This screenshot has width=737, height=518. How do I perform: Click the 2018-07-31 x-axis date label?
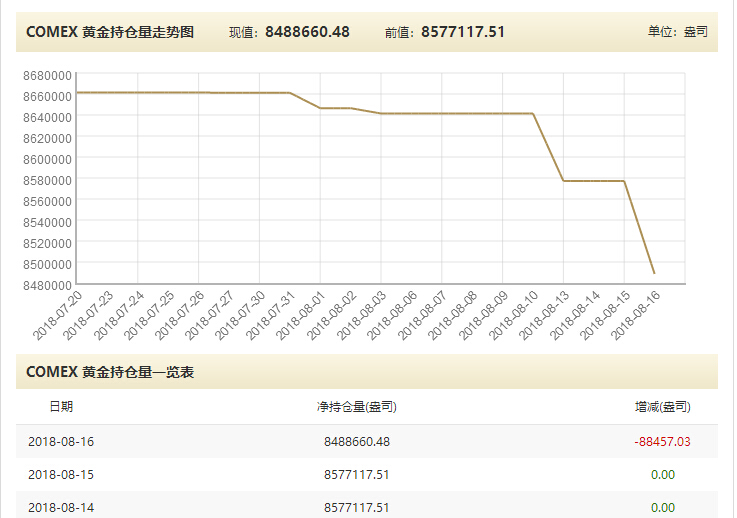point(270,315)
